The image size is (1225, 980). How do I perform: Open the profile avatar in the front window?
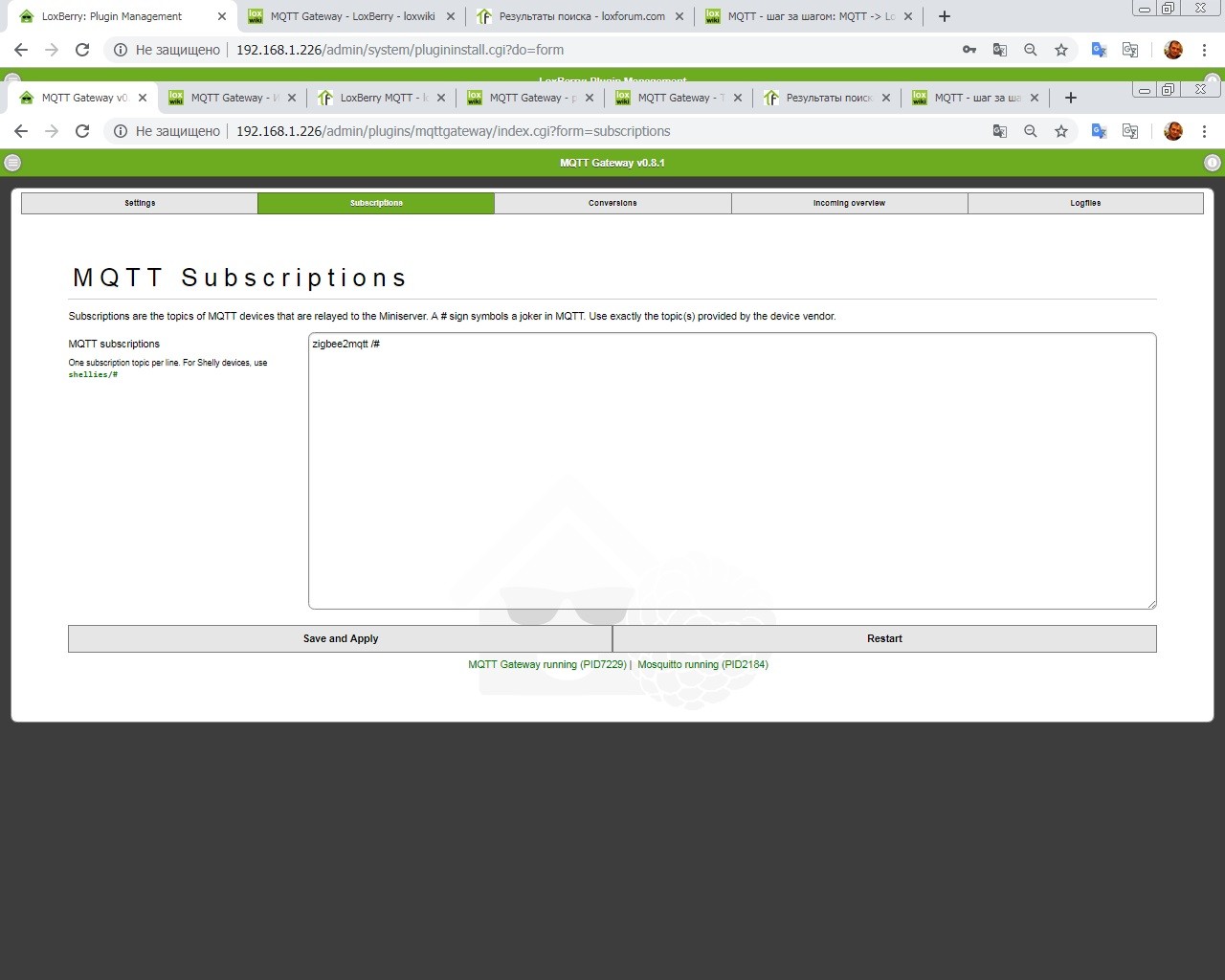click(x=1173, y=131)
